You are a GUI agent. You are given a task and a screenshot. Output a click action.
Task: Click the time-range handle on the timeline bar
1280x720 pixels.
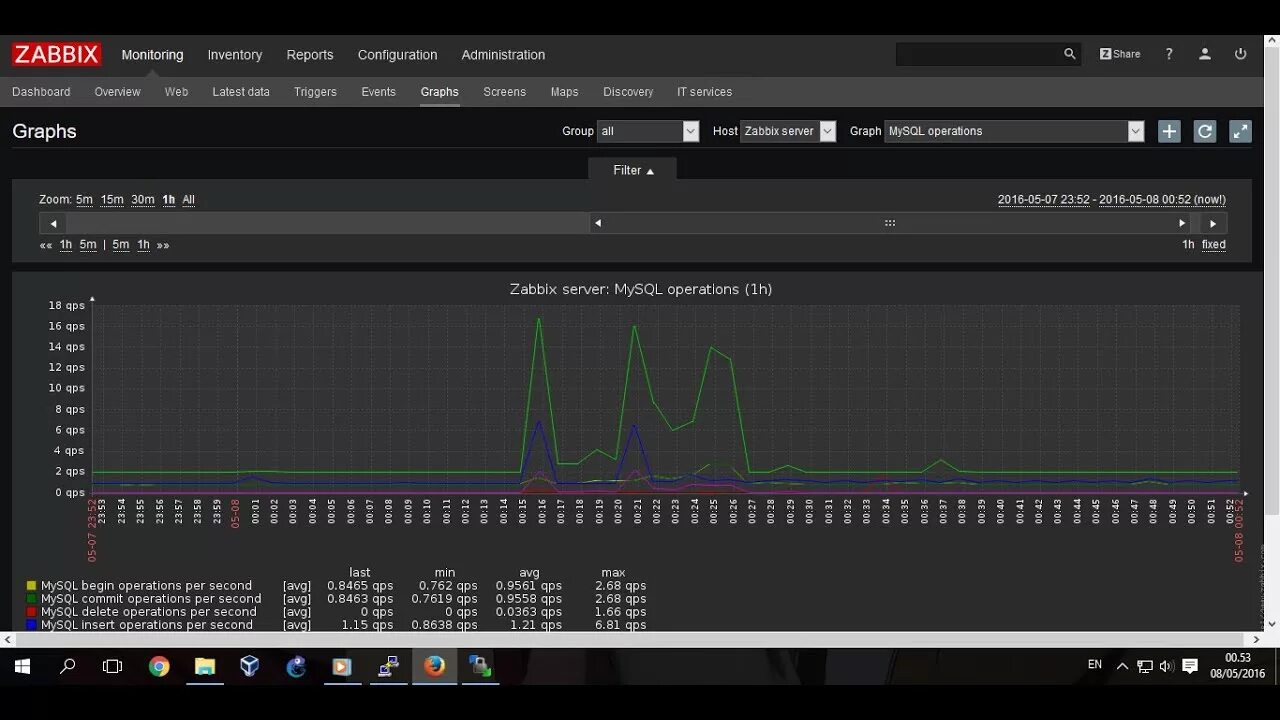click(x=890, y=223)
